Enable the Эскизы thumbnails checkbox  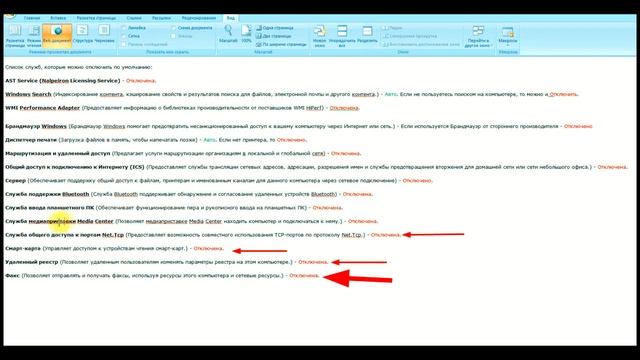(173, 36)
